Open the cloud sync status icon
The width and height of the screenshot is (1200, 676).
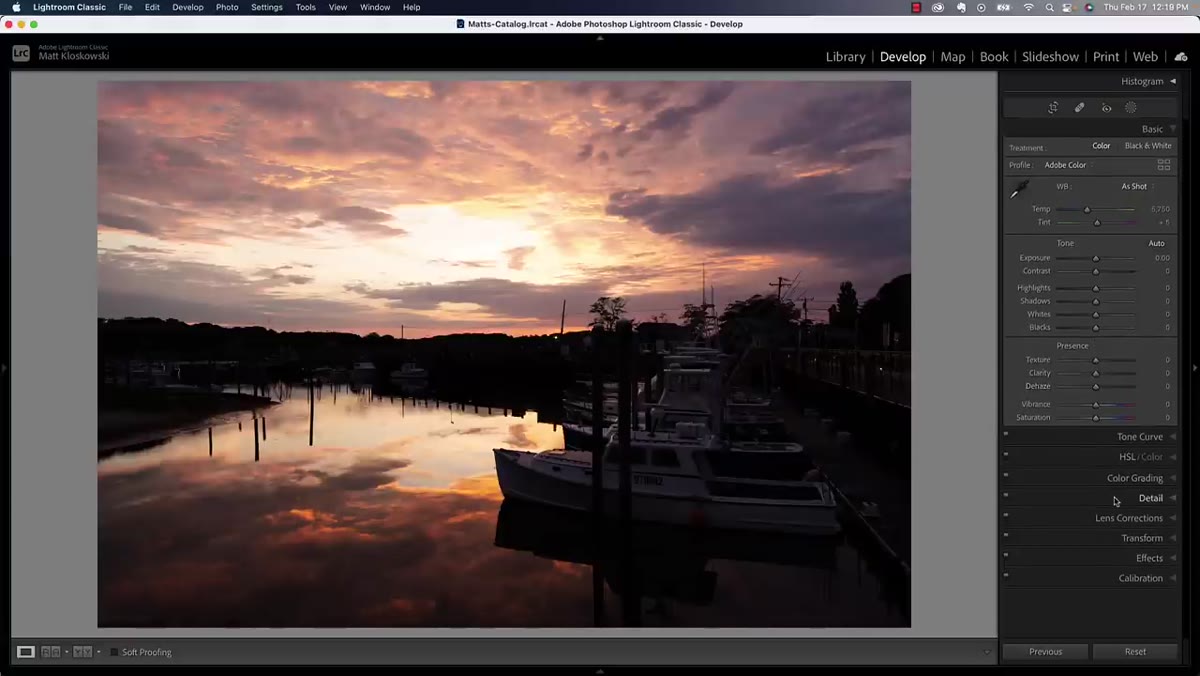1181,57
